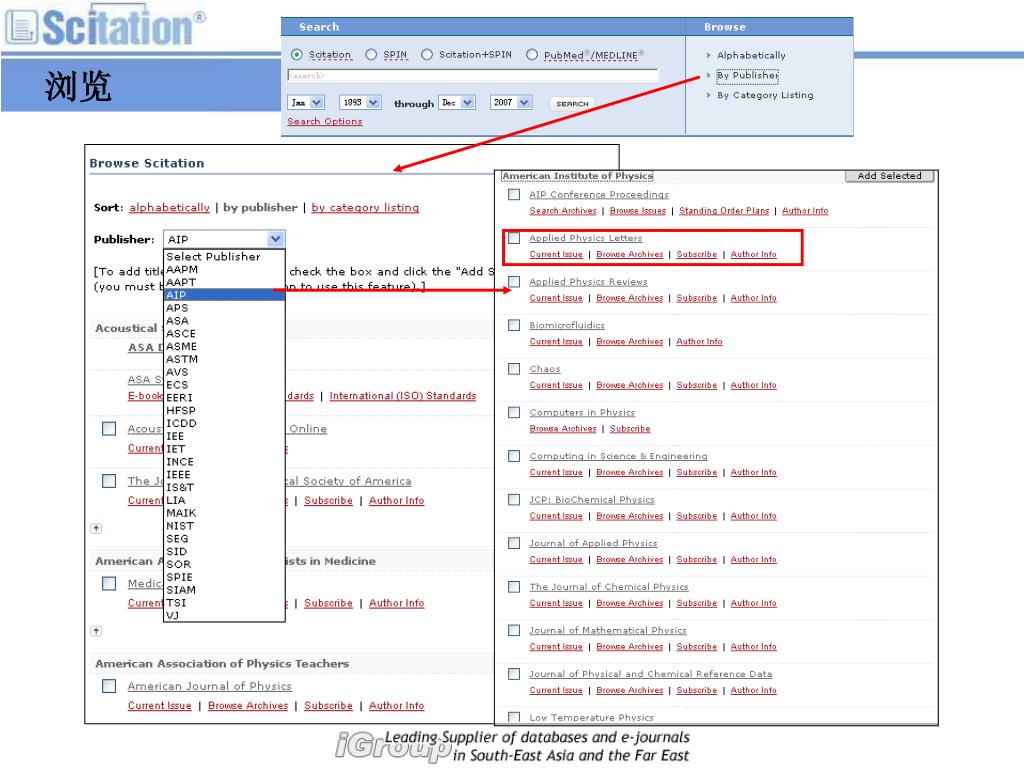Choose AAPM from the publisher list
The width and height of the screenshot is (1024, 768).
pos(225,269)
